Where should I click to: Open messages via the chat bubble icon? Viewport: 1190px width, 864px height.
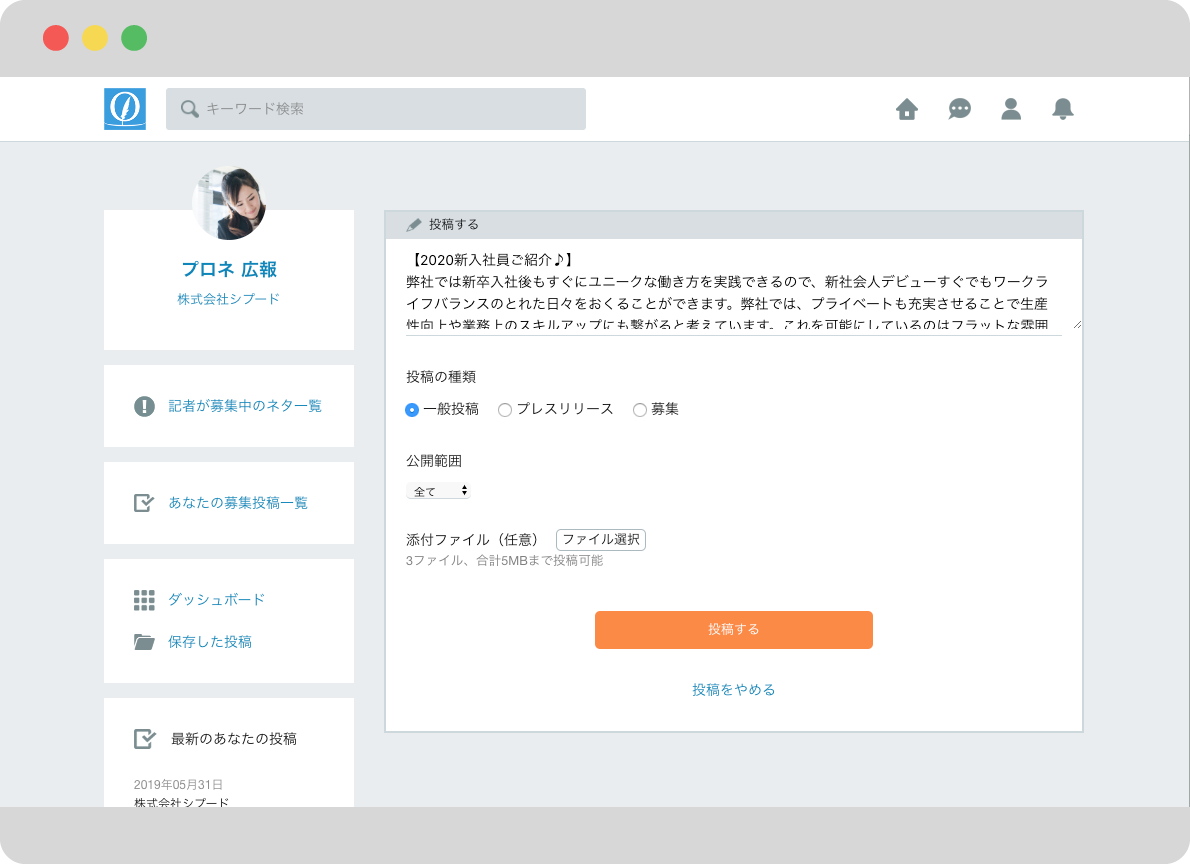tap(960, 109)
